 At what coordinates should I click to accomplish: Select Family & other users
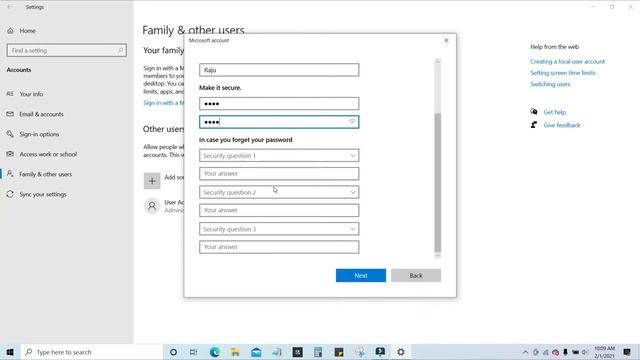[x=45, y=174]
